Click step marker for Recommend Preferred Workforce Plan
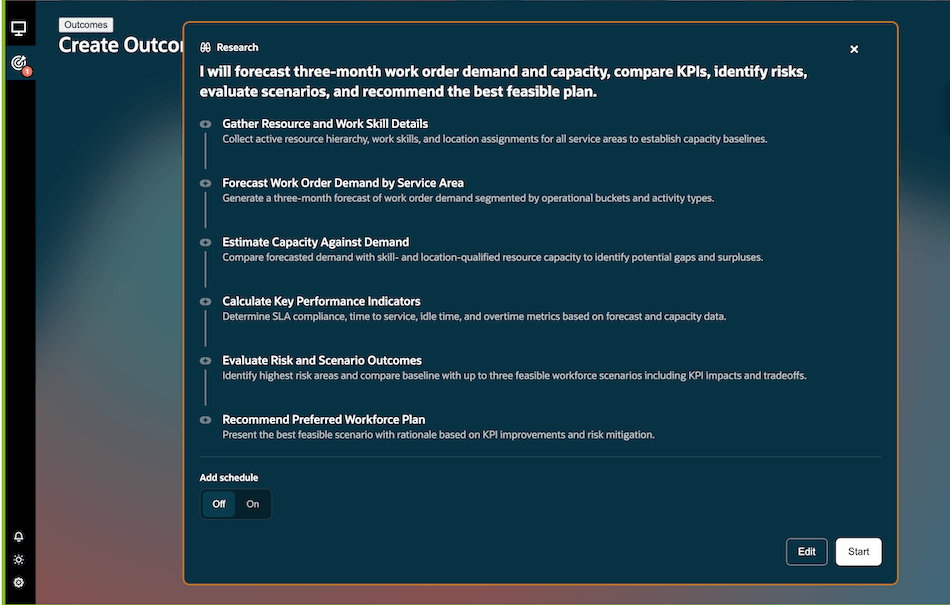 [205, 420]
